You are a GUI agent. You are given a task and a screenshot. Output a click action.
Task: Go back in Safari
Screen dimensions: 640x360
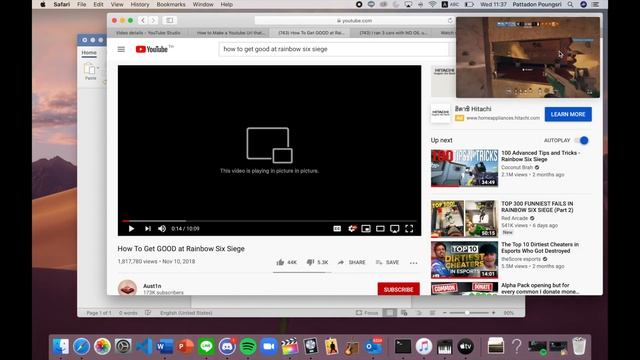pyautogui.click(x=143, y=20)
